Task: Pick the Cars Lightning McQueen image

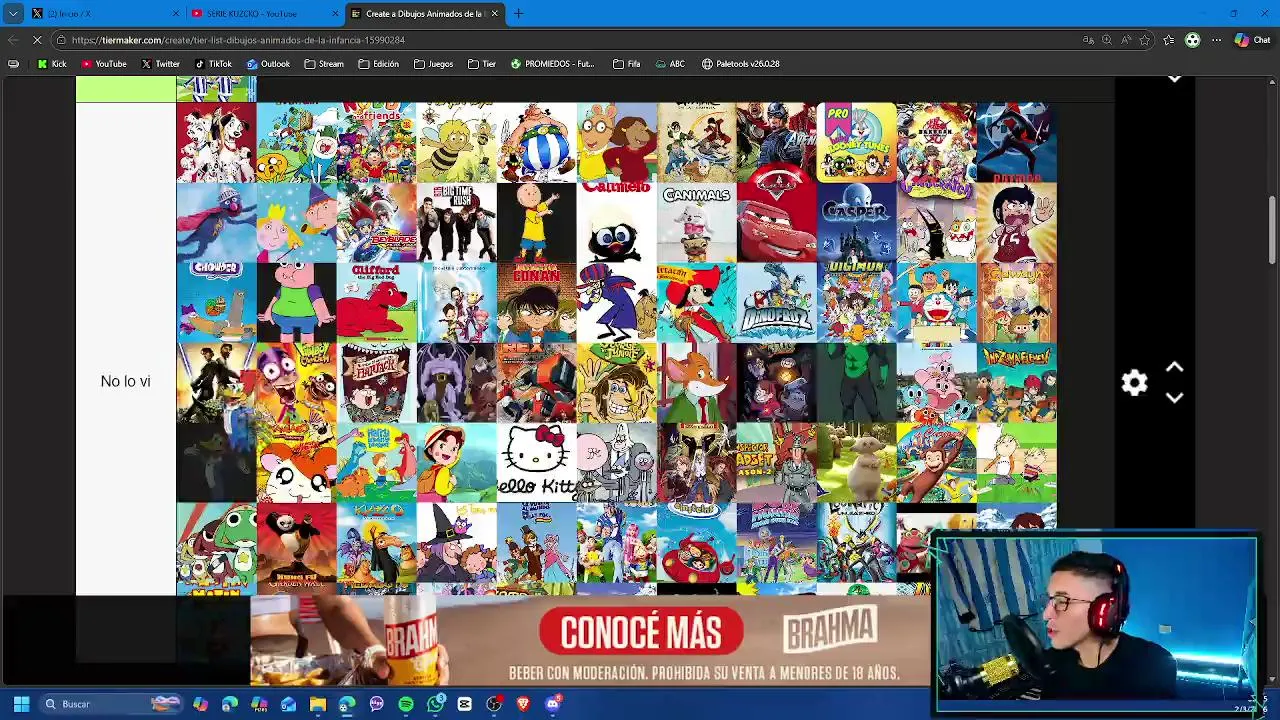Action: click(776, 222)
